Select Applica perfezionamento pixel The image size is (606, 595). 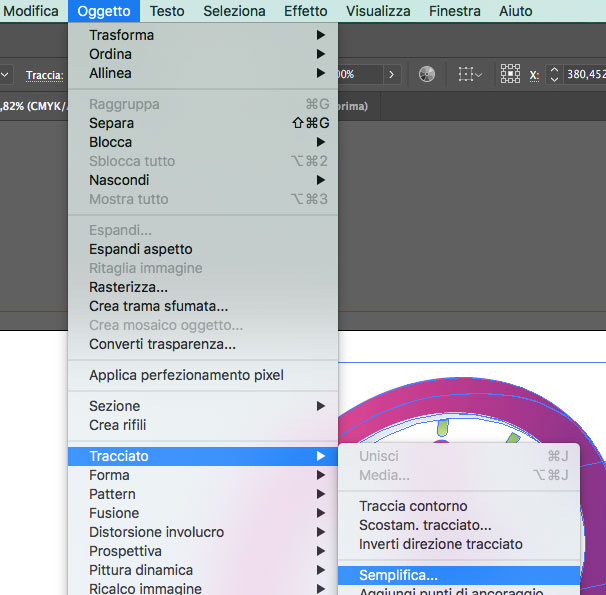(203, 375)
